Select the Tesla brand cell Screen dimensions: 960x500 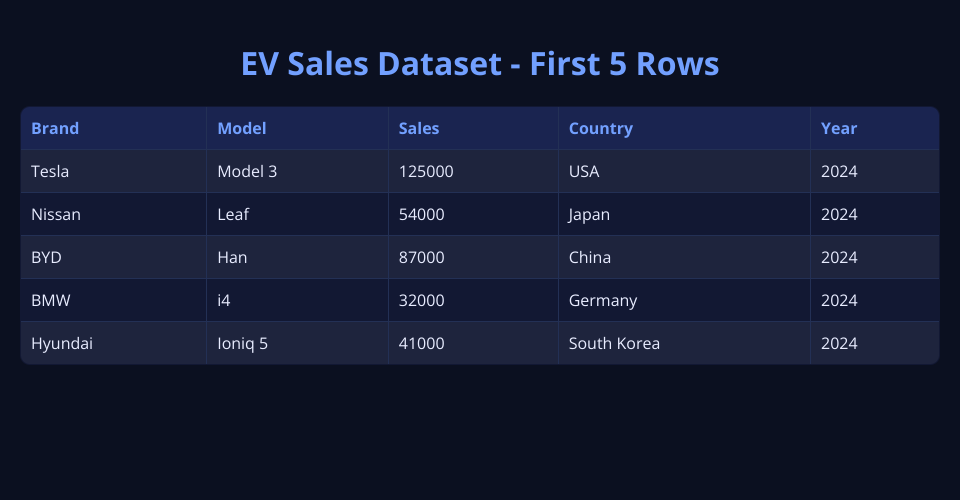(50, 171)
